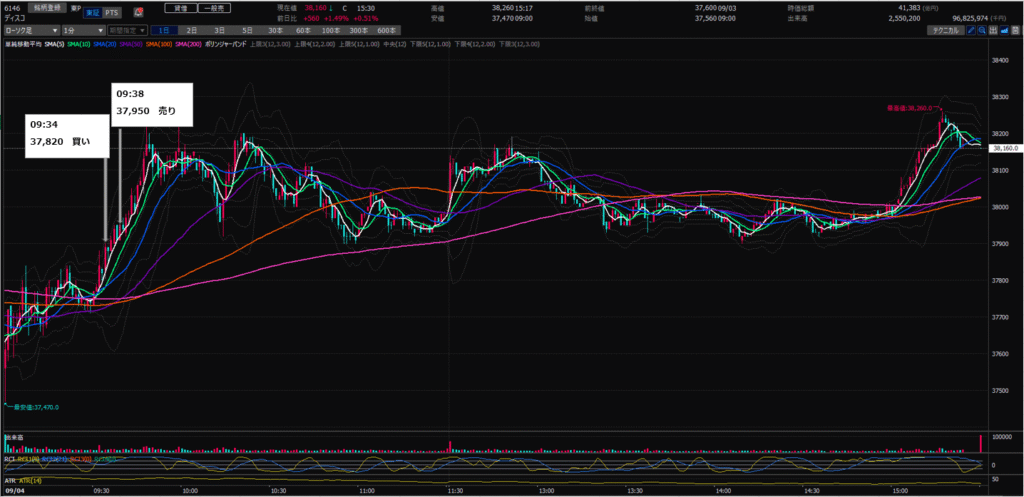Click the 出 output icon in toolbar
Viewport: 1024px width, 497px height.
coord(993,30)
